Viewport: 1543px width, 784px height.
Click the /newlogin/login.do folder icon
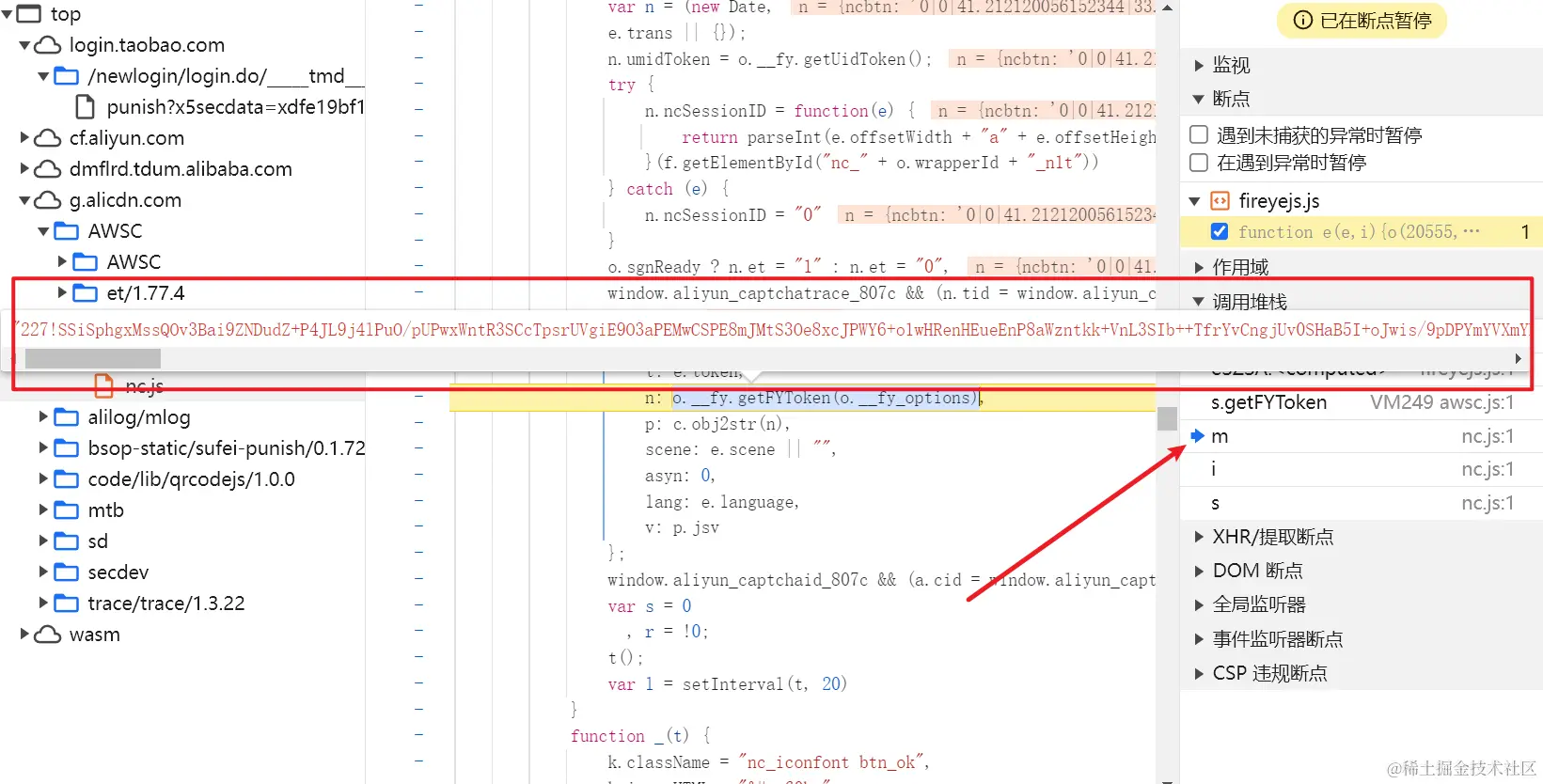pos(67,76)
